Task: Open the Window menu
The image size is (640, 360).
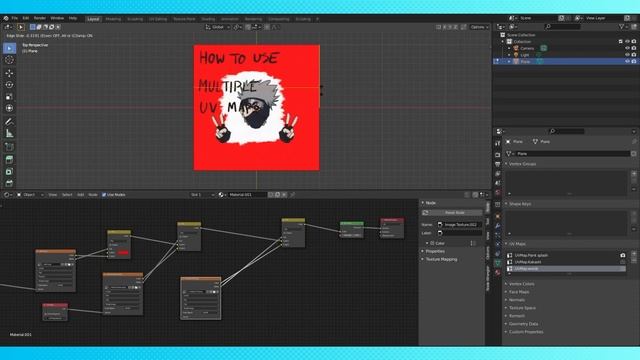Action: click(x=57, y=18)
